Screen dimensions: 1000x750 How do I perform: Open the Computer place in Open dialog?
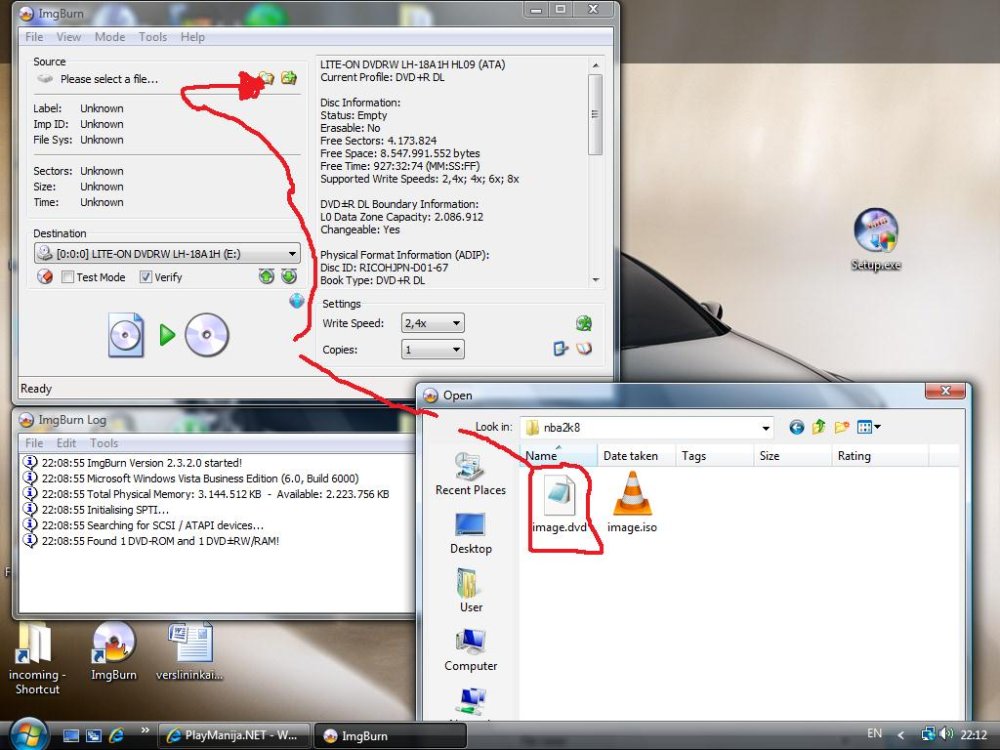(471, 651)
